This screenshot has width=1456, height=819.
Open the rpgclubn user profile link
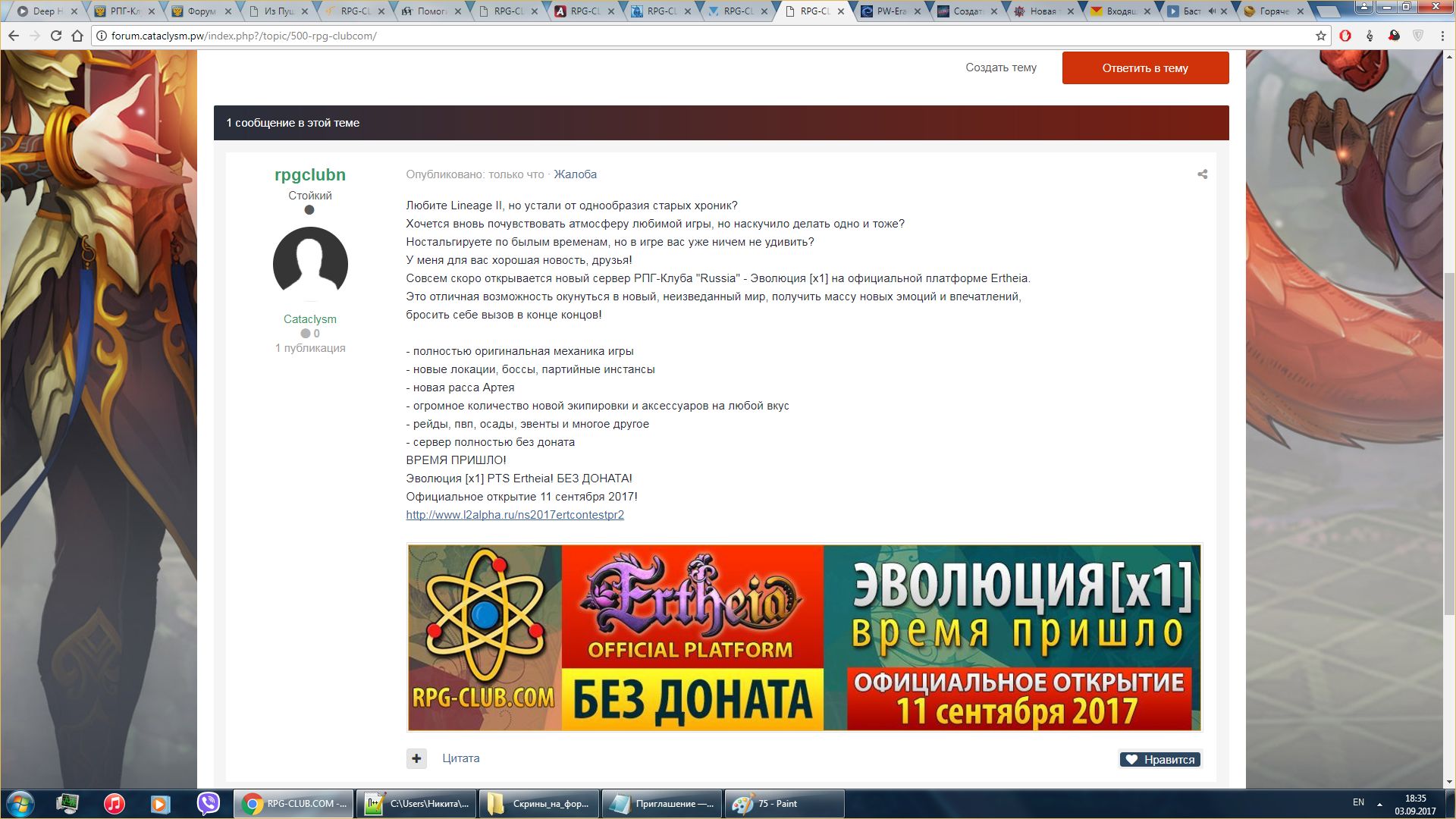point(310,174)
